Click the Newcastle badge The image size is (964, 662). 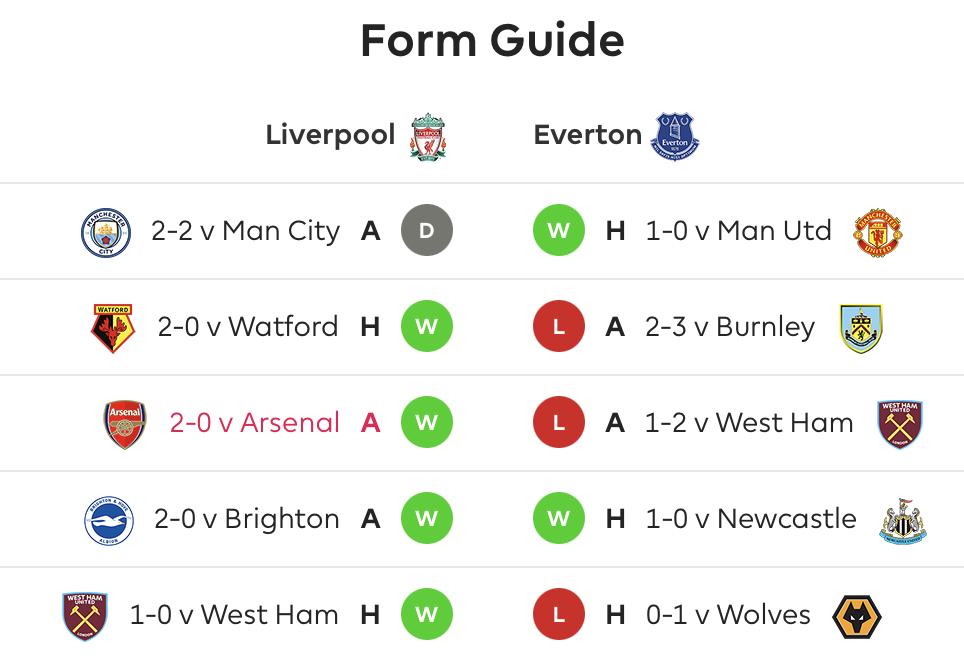(903, 521)
